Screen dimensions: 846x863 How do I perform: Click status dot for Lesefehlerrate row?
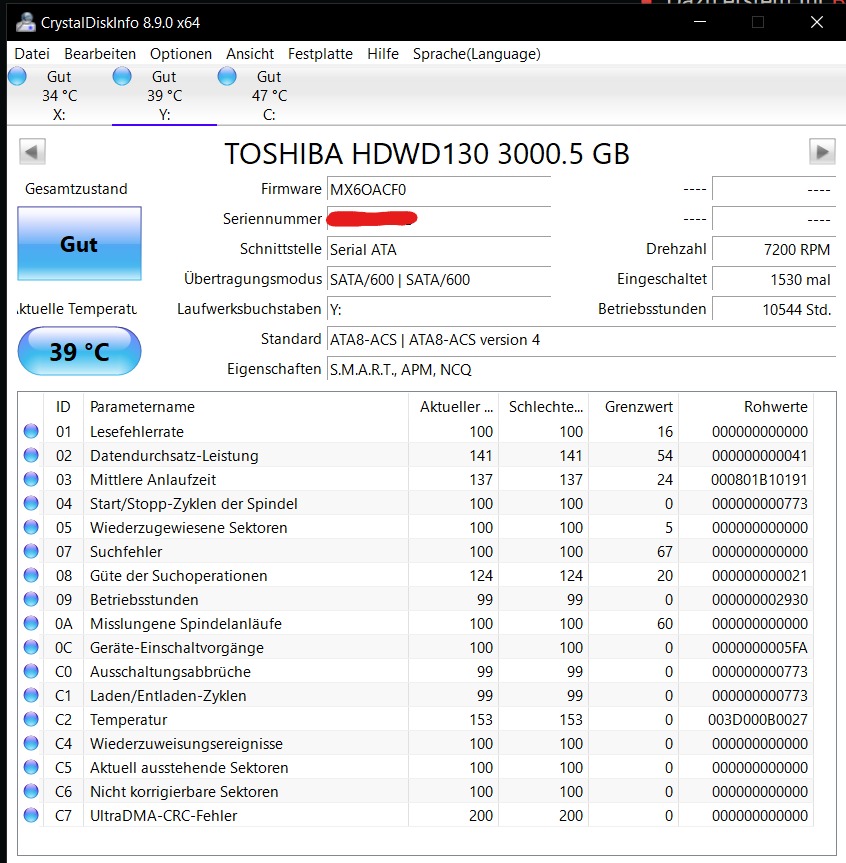(x=31, y=431)
